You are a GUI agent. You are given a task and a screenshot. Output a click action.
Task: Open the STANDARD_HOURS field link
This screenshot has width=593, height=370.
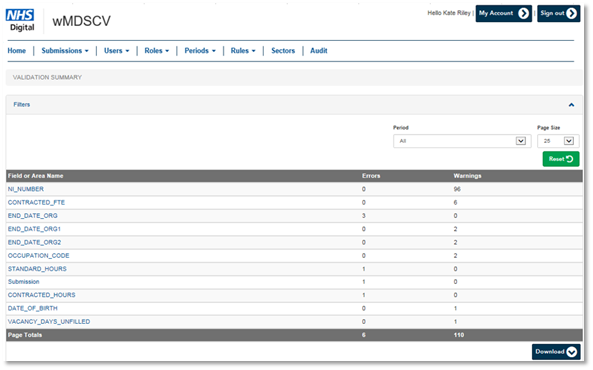(x=37, y=269)
